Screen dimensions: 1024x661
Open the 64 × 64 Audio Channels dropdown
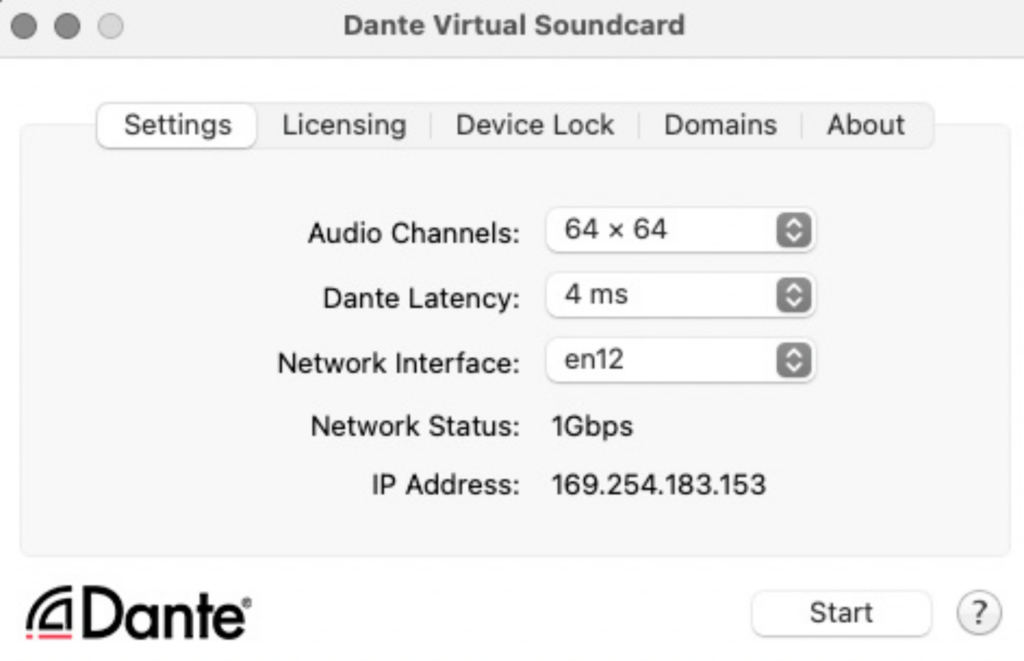(x=680, y=230)
